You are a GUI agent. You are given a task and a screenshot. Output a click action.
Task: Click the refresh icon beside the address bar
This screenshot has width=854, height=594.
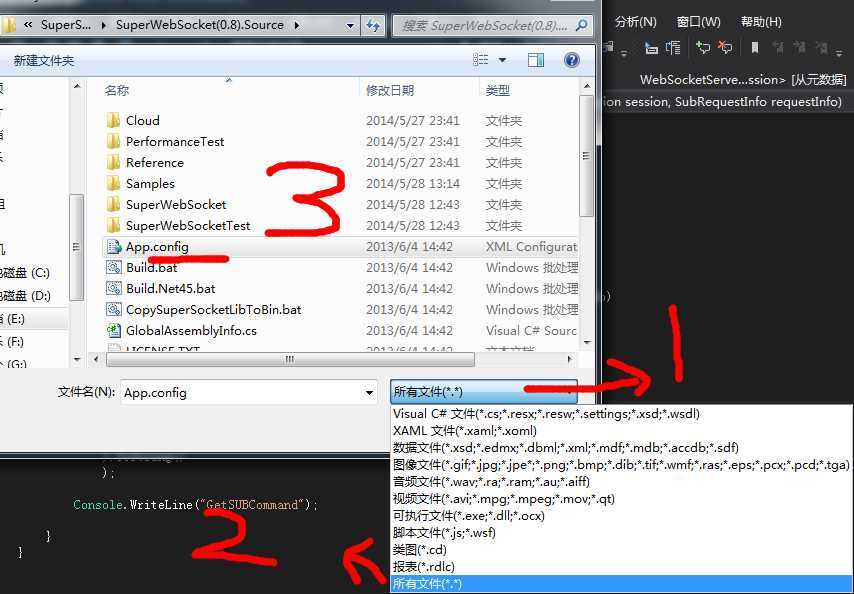(373, 25)
